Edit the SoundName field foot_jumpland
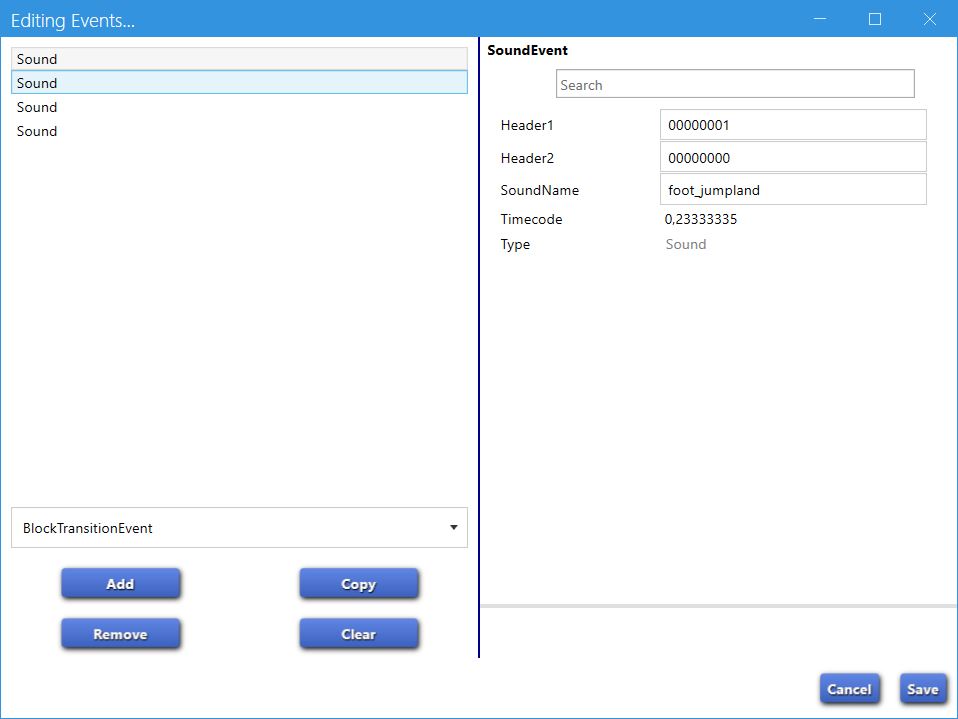The image size is (958, 719). (x=793, y=190)
